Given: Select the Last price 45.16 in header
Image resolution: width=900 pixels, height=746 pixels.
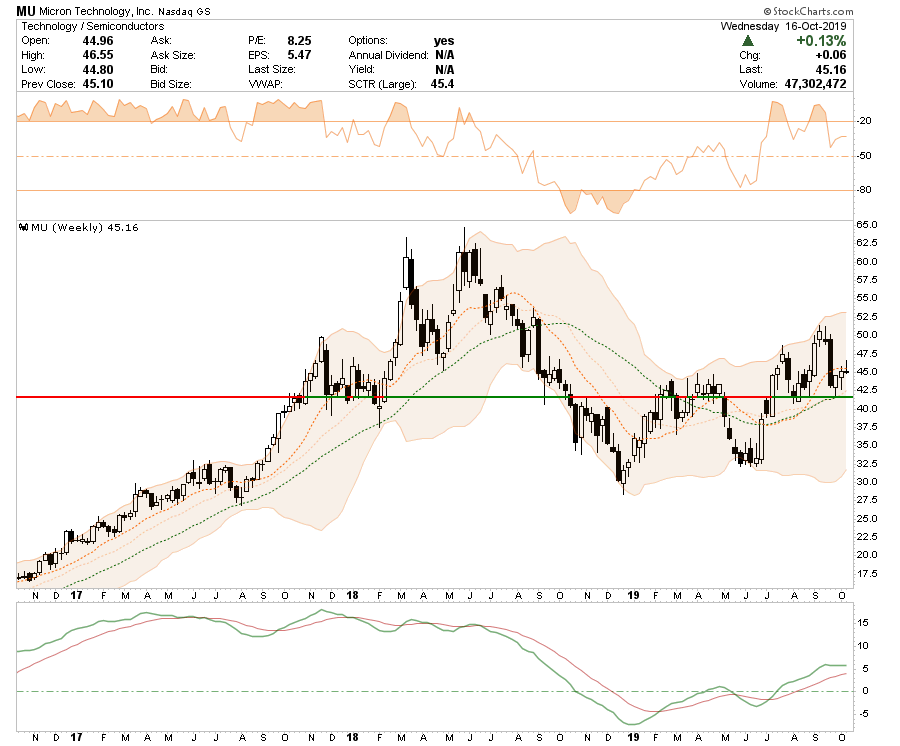Looking at the screenshot, I should [831, 69].
